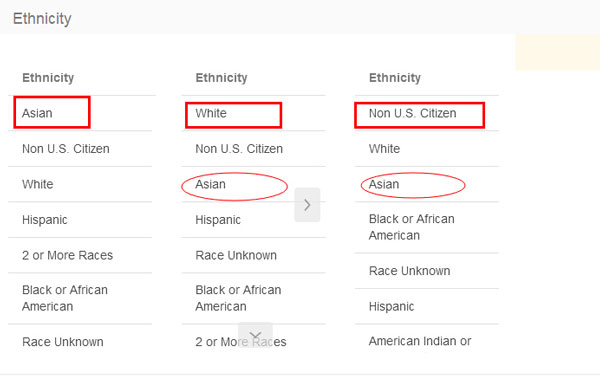
Task: Select White at top of second column
Action: click(211, 113)
